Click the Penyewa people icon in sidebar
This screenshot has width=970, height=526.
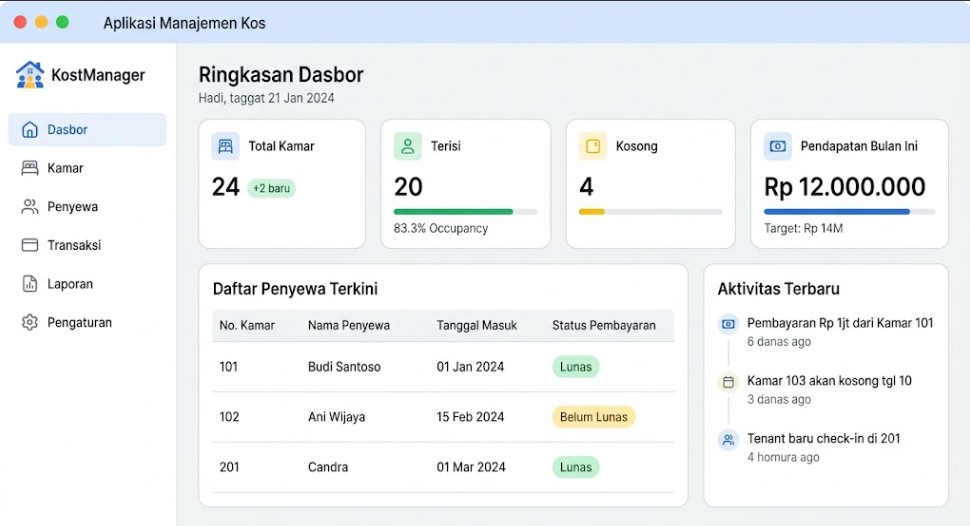coord(30,207)
